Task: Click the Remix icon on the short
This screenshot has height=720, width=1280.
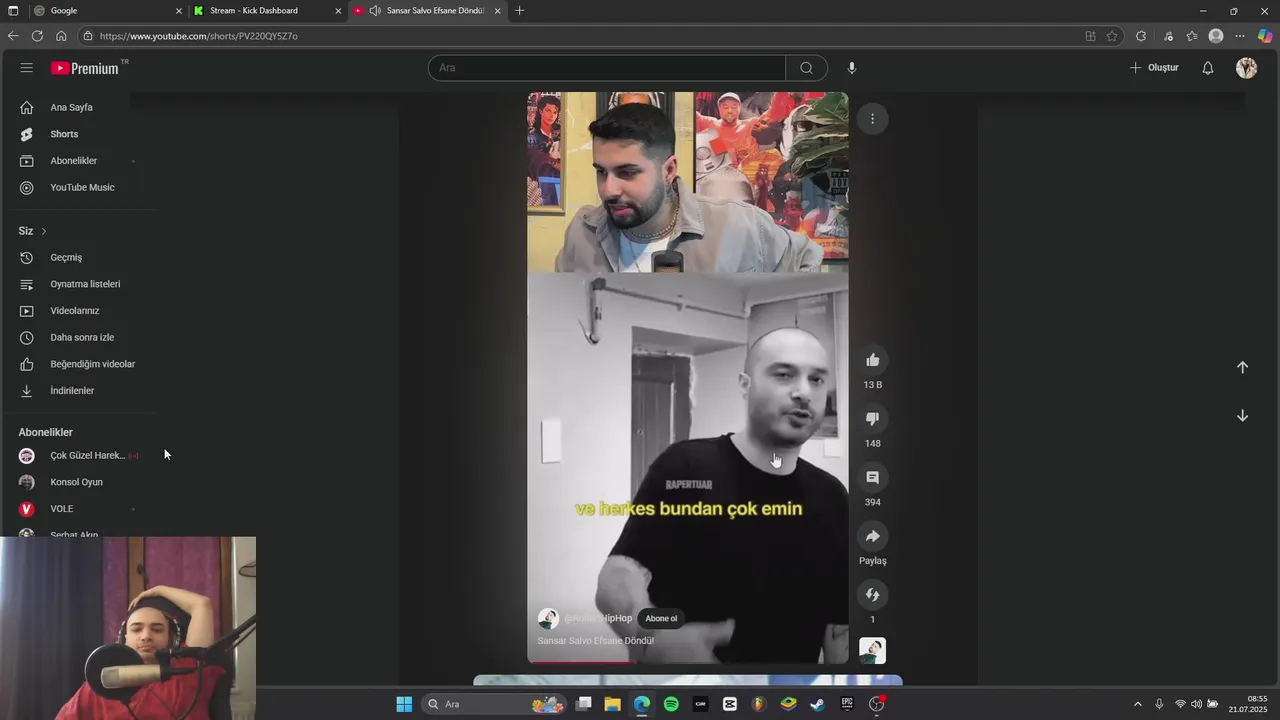Action: (x=873, y=595)
